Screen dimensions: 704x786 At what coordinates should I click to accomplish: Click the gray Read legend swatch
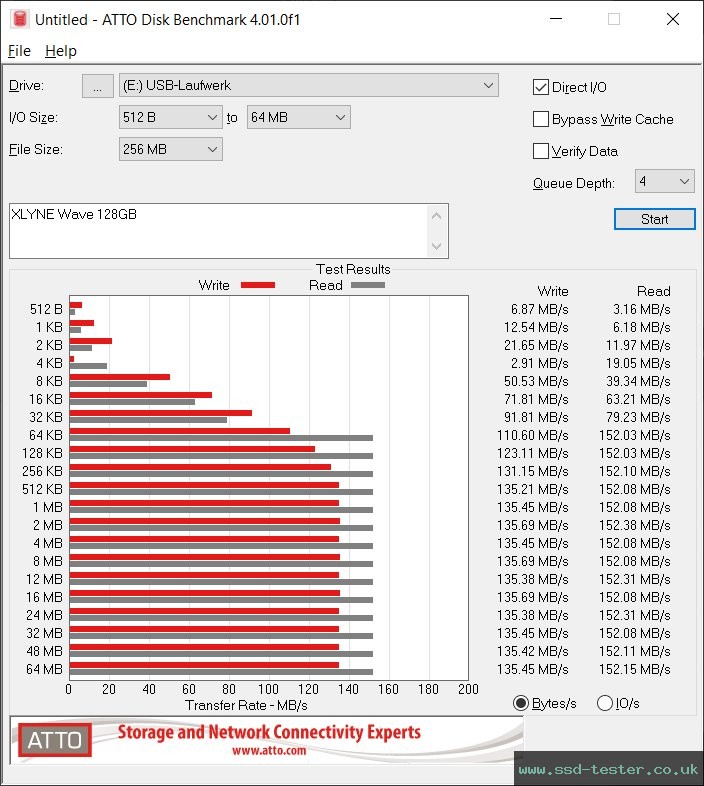(x=368, y=285)
